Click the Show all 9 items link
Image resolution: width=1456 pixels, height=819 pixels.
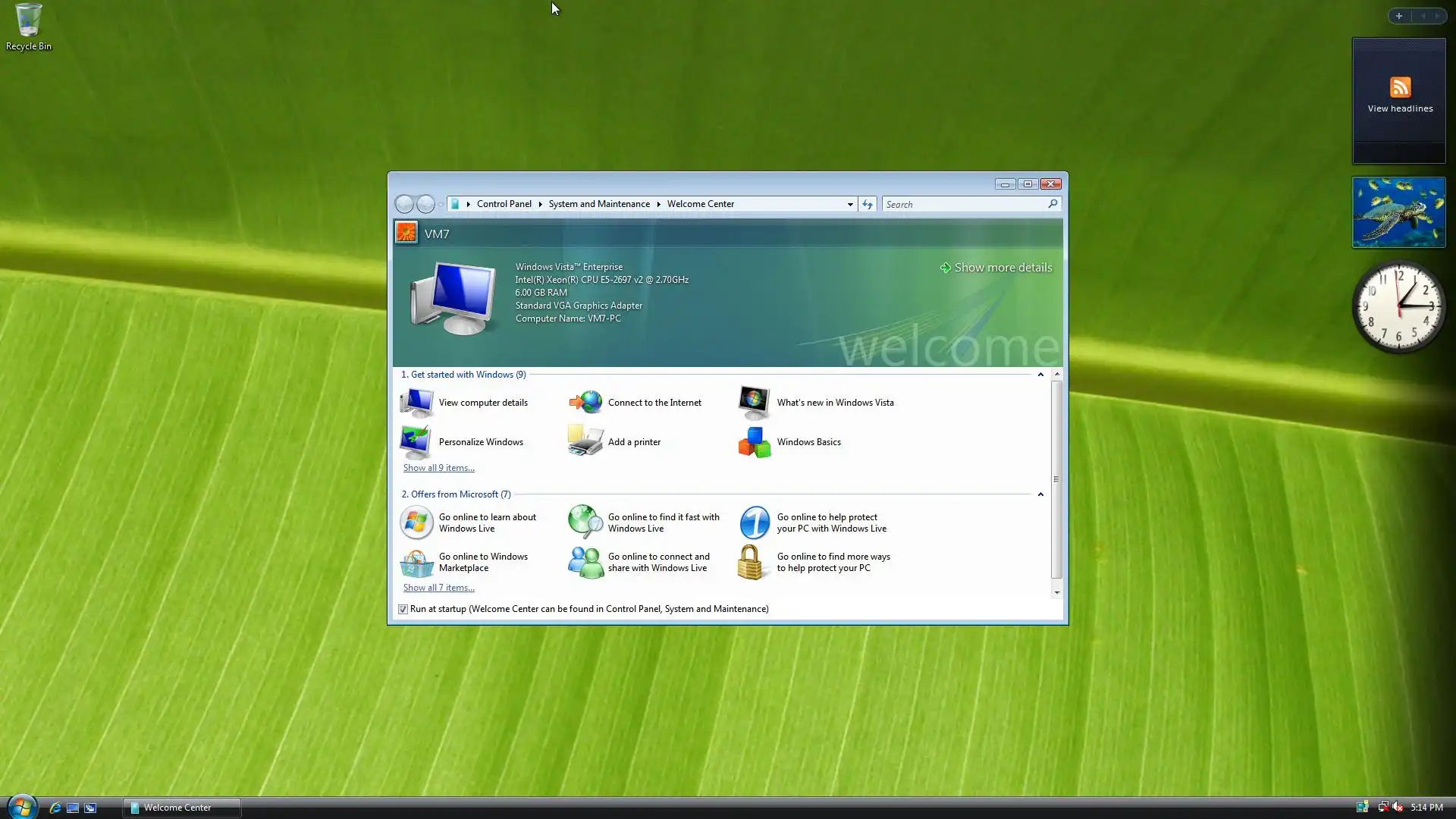[x=438, y=468]
